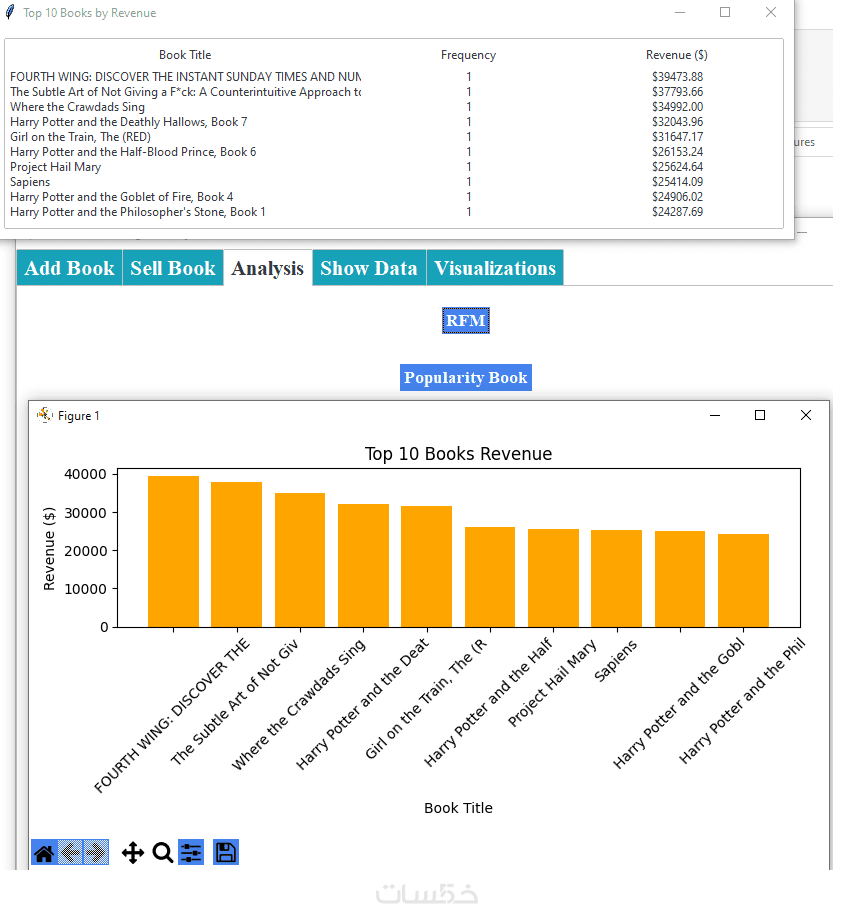The image size is (854, 922).
Task: Select Harry Potter Half-Blood Prince, Book 6 row
Action: [x=393, y=152]
